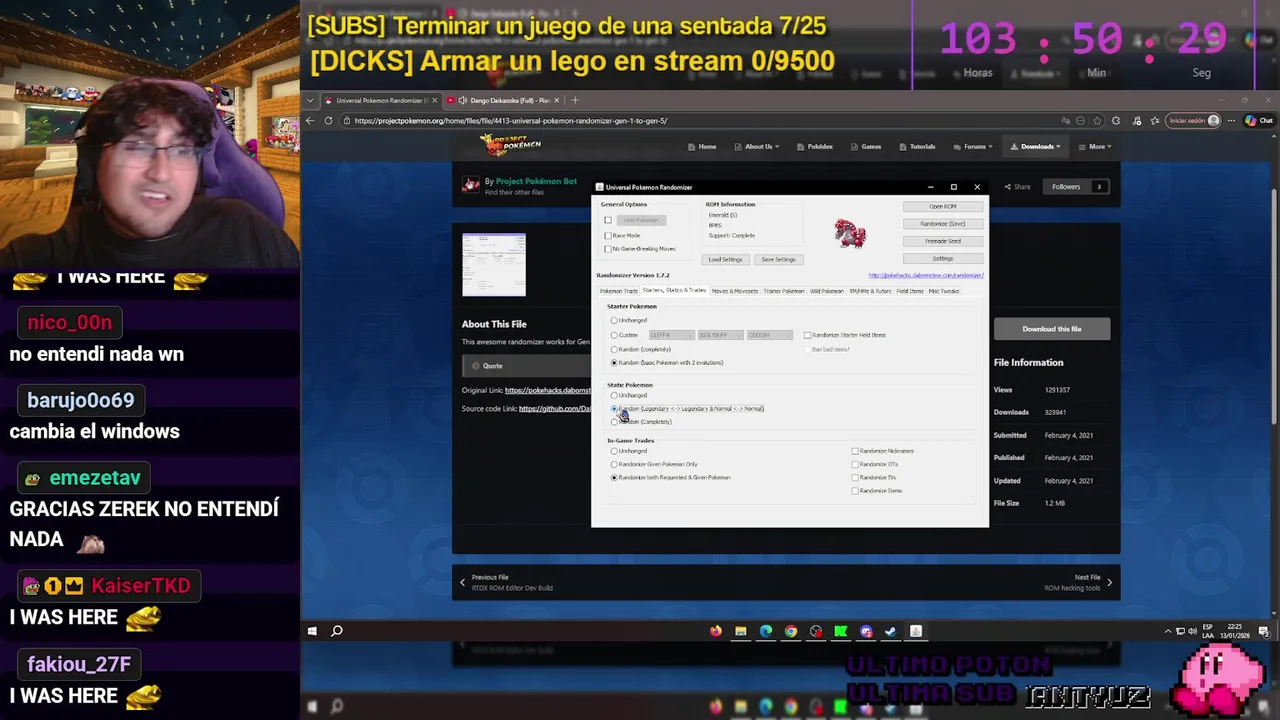
Task: Switch to the Trainer Pokemon tab
Action: (784, 291)
